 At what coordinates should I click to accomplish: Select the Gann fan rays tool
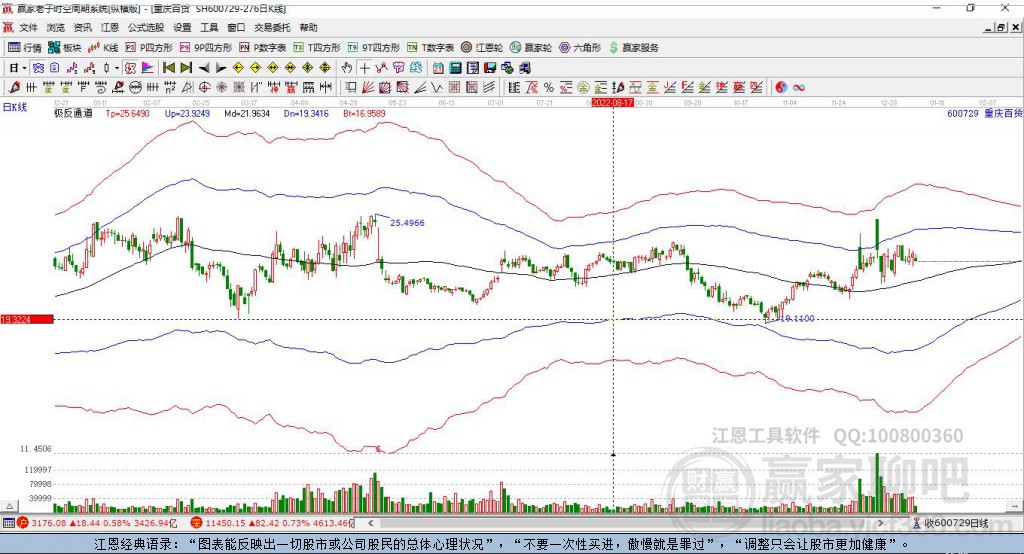click(x=368, y=88)
